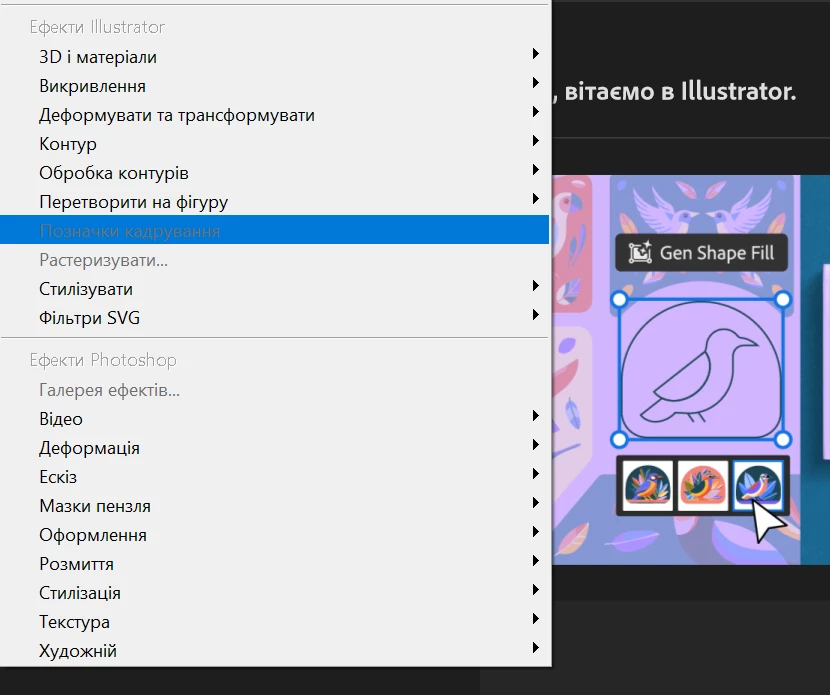Expand the arrow beside Відео
830x695 pixels.
[536, 416]
